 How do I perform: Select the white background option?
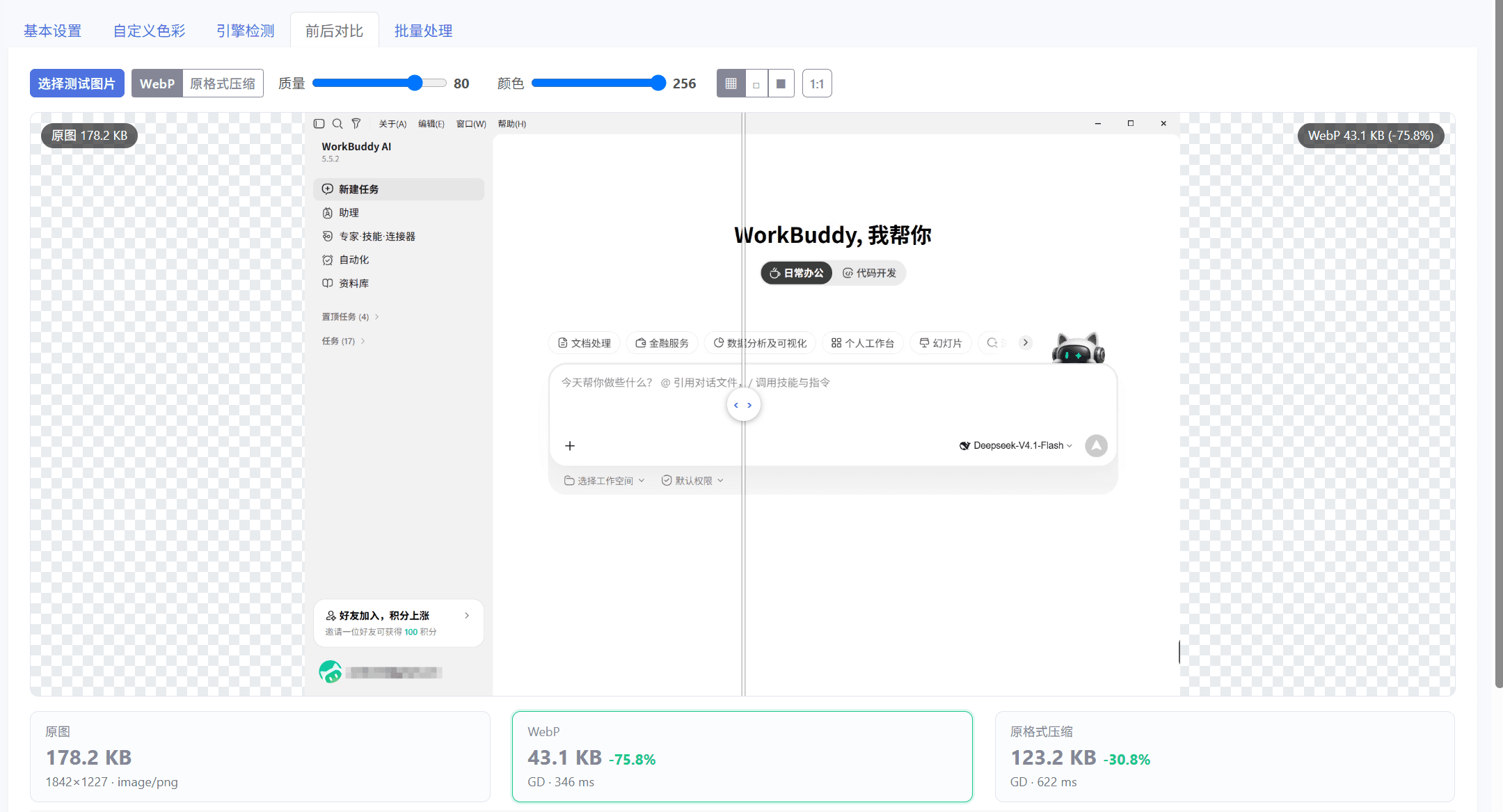tap(756, 83)
